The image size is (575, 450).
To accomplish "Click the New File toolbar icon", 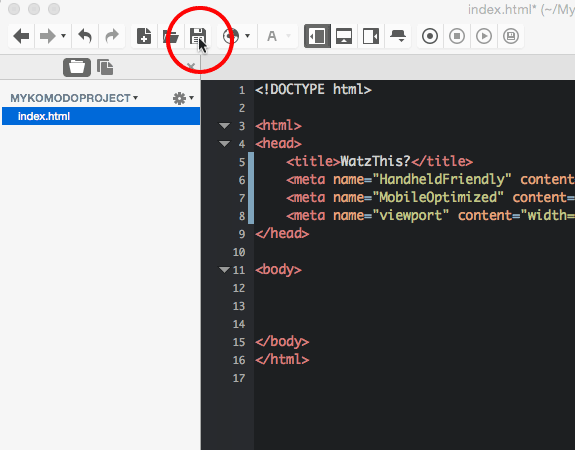I will 144,36.
